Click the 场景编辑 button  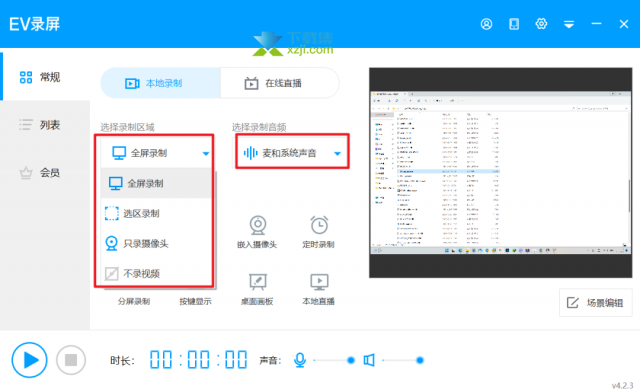click(x=596, y=303)
